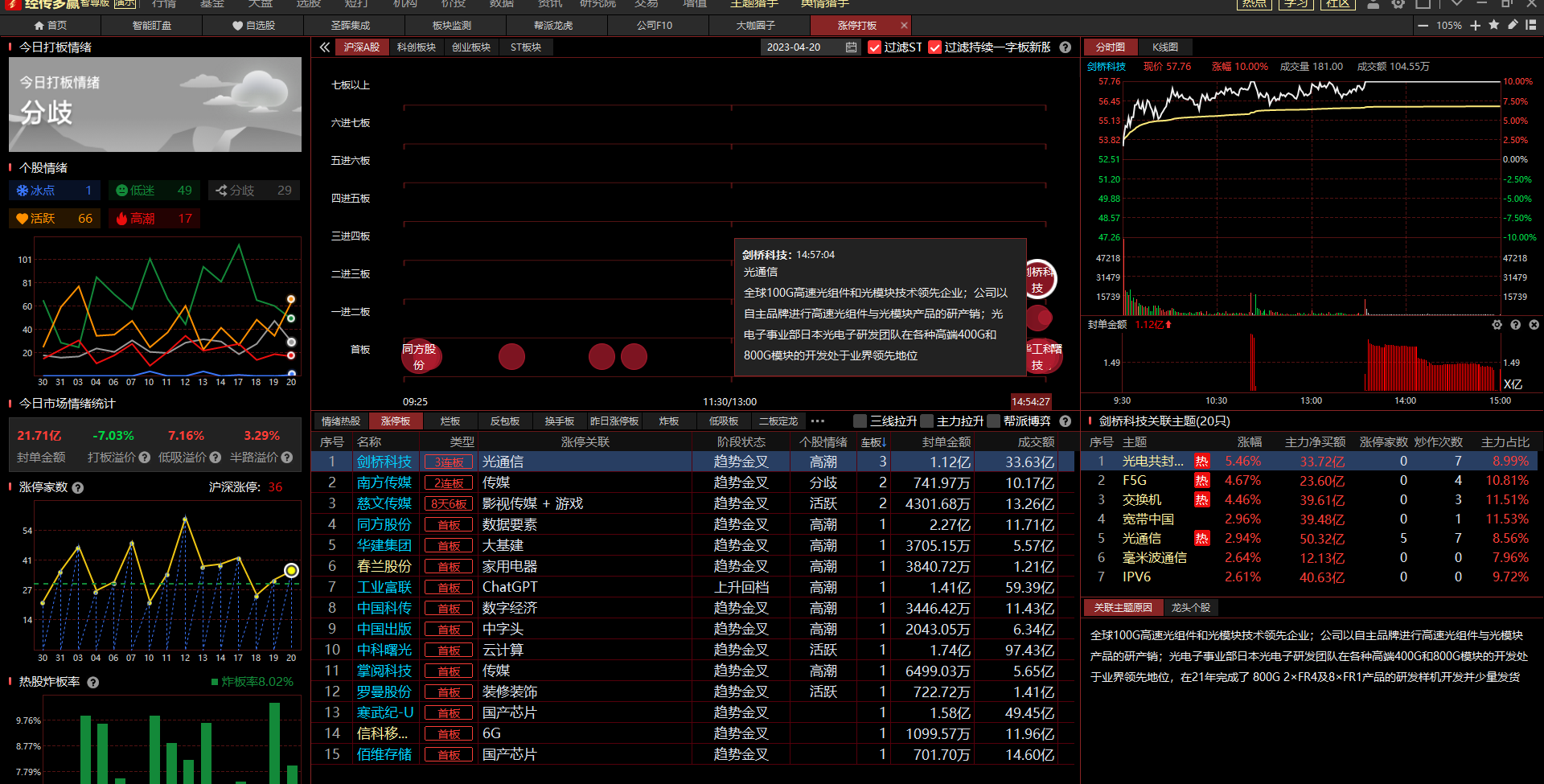
Task: Switch to 沪深A股 tab
Action: pyautogui.click(x=362, y=47)
